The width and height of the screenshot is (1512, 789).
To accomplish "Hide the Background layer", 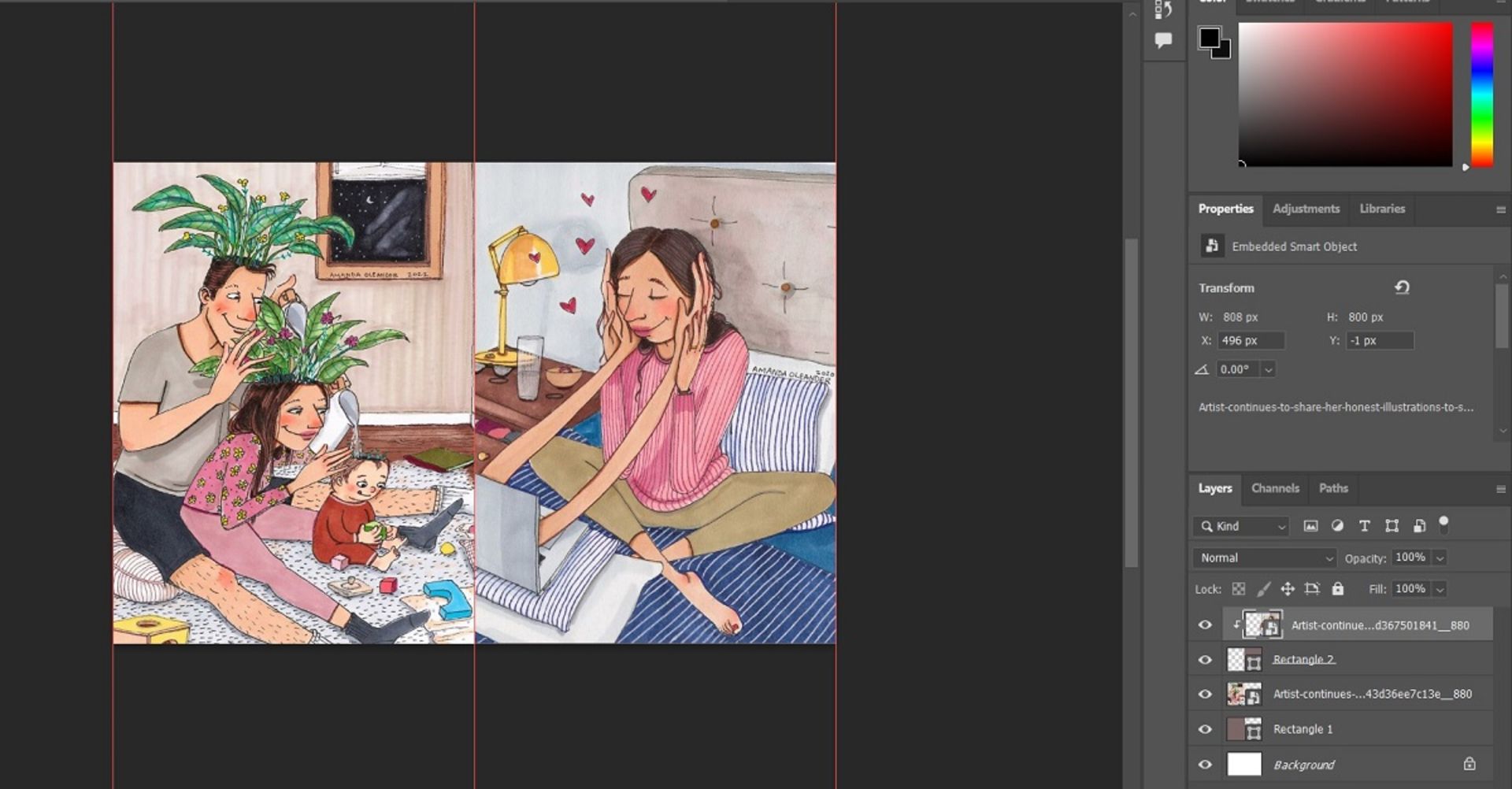I will click(1205, 765).
